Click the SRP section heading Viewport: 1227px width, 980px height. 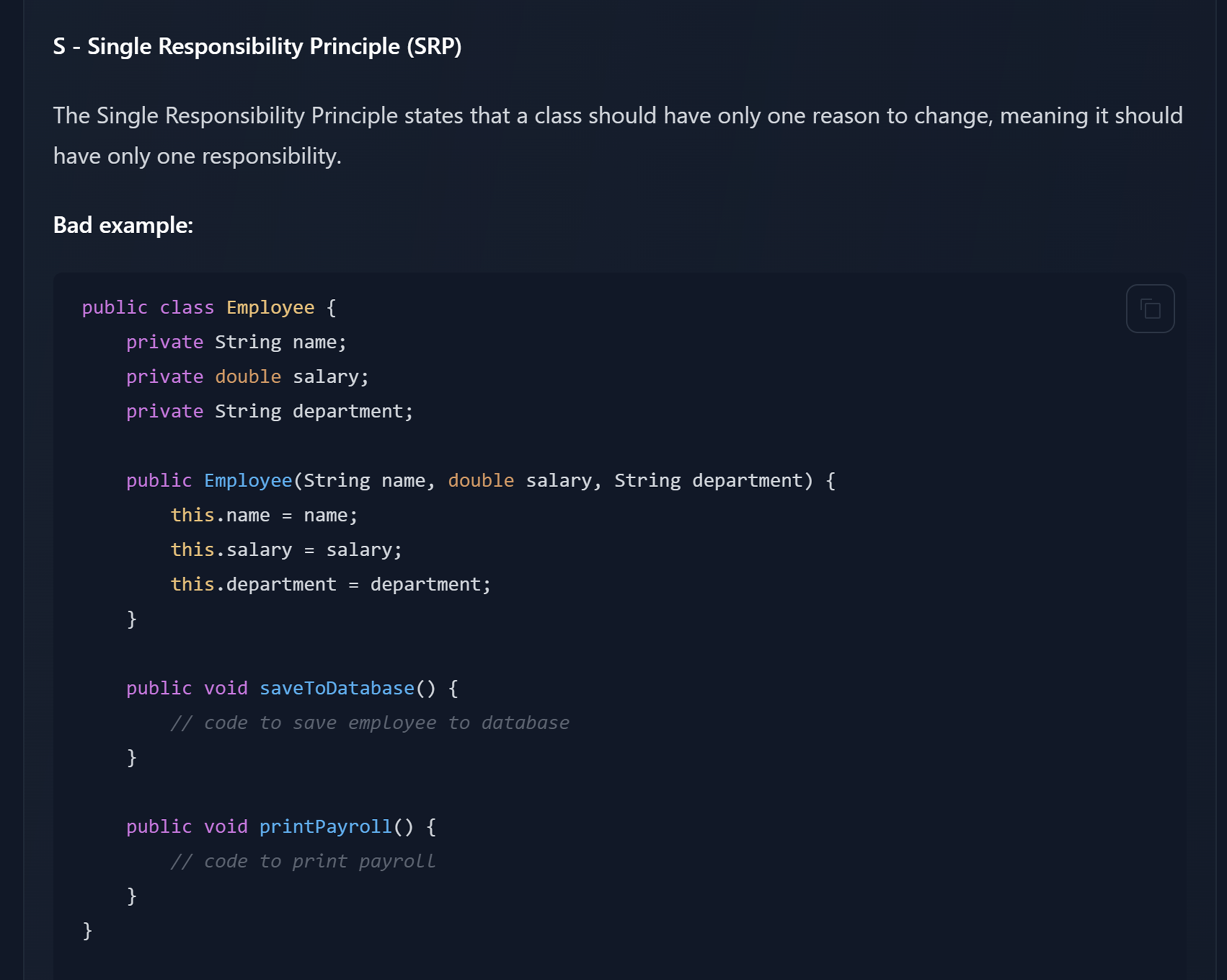tap(257, 46)
